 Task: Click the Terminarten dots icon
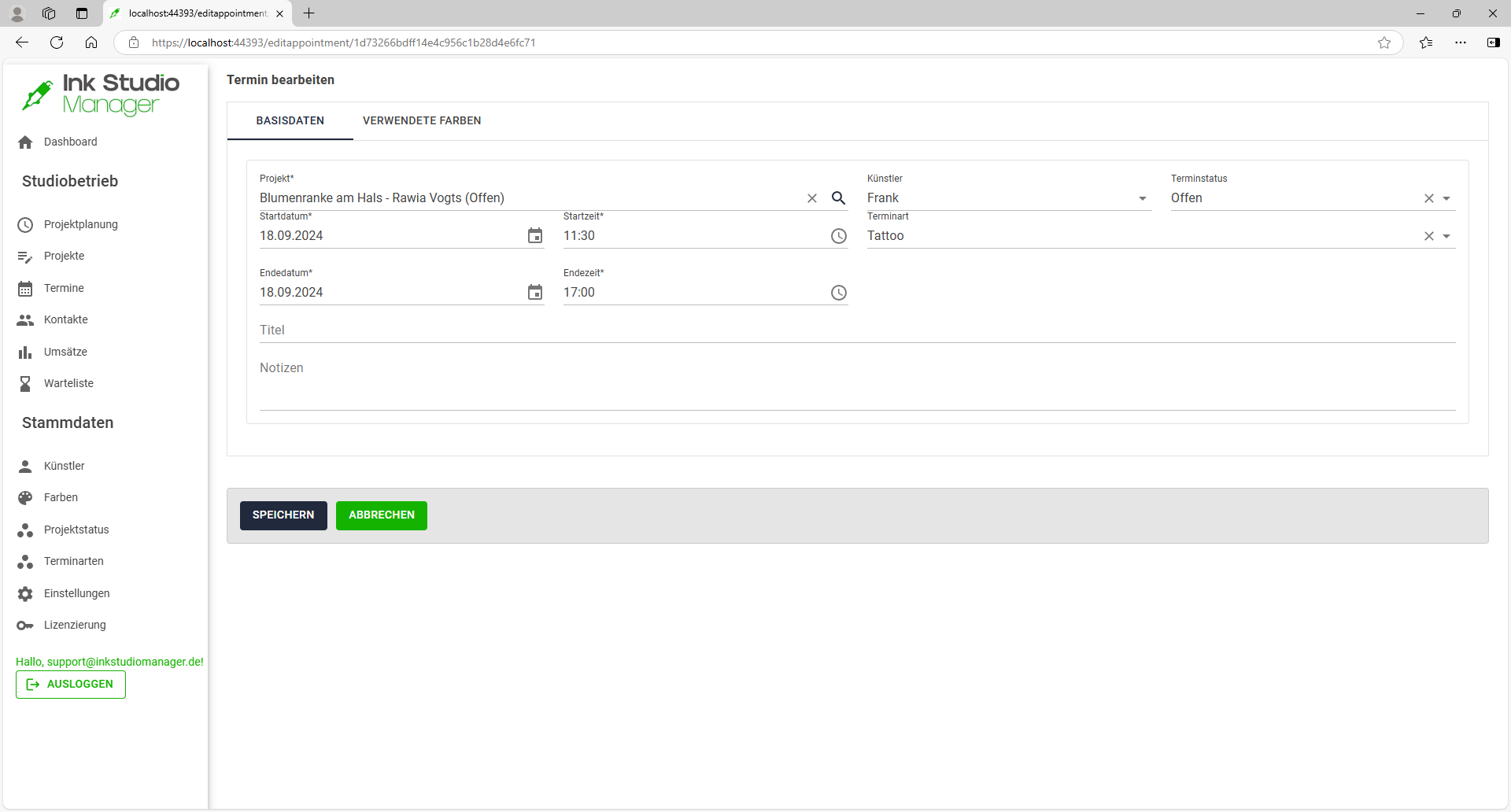[25, 562]
